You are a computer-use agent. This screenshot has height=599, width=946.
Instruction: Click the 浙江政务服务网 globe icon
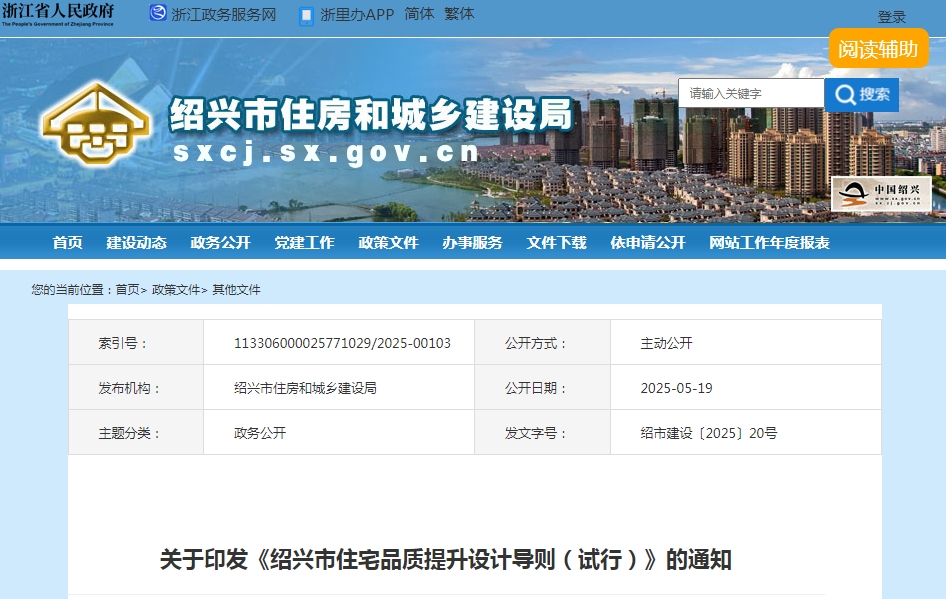click(156, 14)
